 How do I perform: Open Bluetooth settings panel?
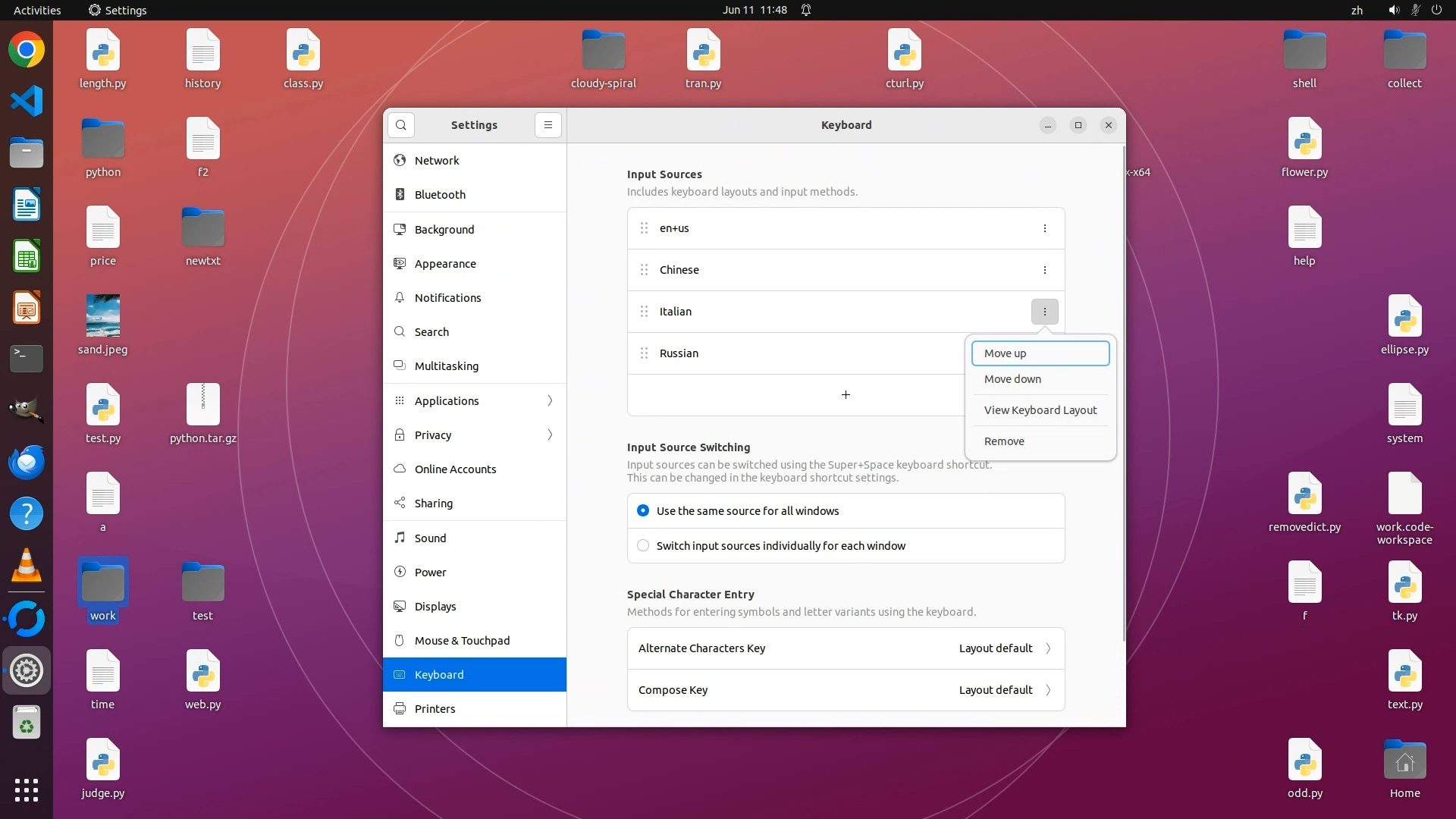point(440,195)
